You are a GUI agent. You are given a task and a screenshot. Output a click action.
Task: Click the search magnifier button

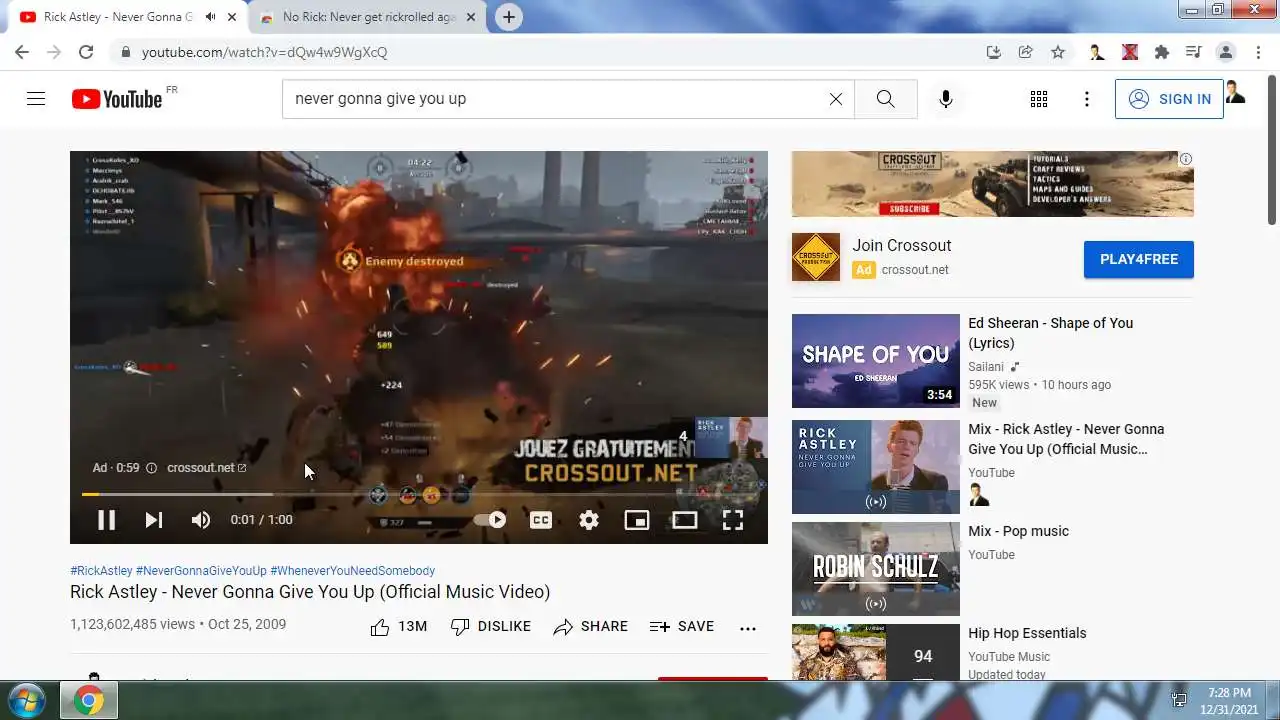pos(885,99)
